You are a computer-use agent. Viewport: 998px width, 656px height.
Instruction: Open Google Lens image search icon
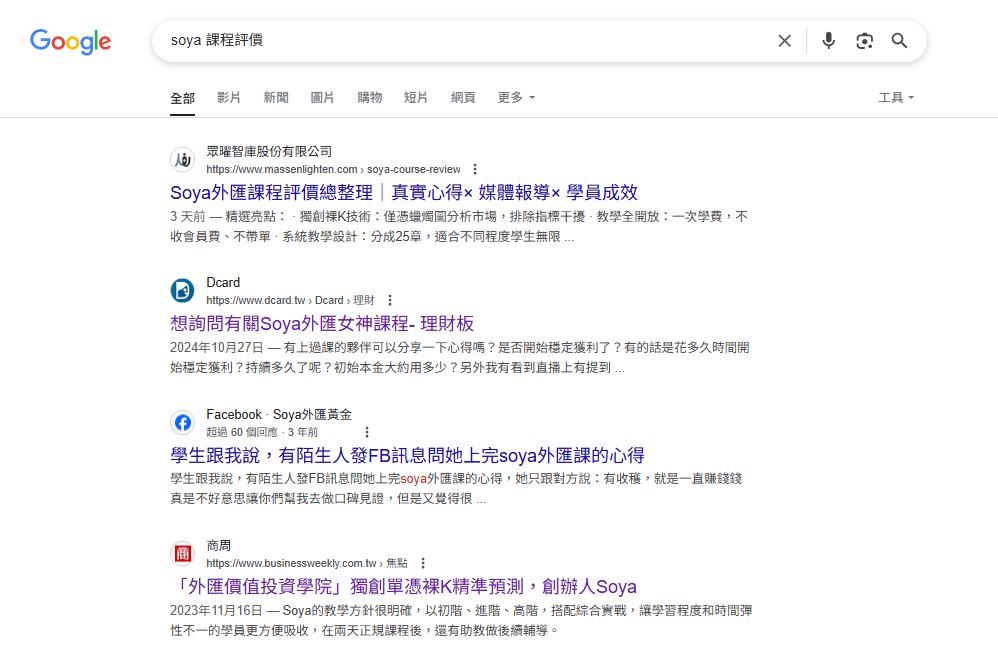click(864, 41)
